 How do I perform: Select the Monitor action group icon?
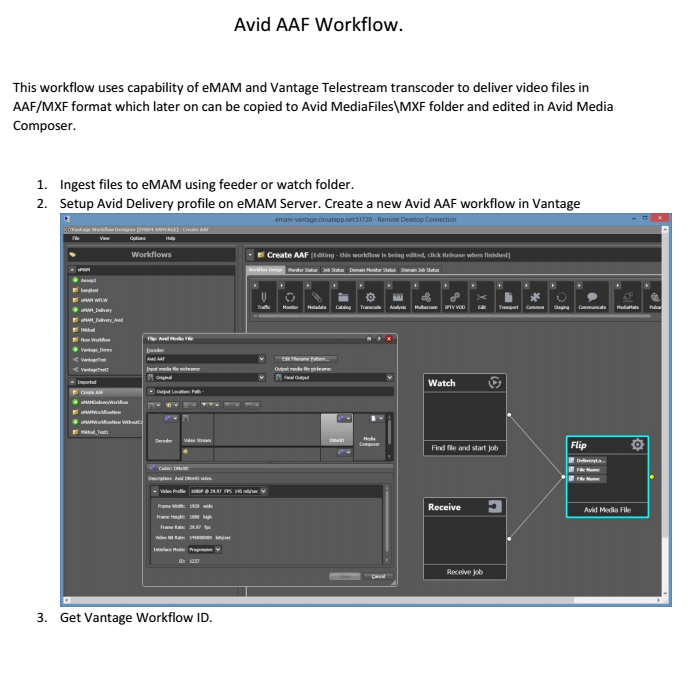tap(290, 298)
